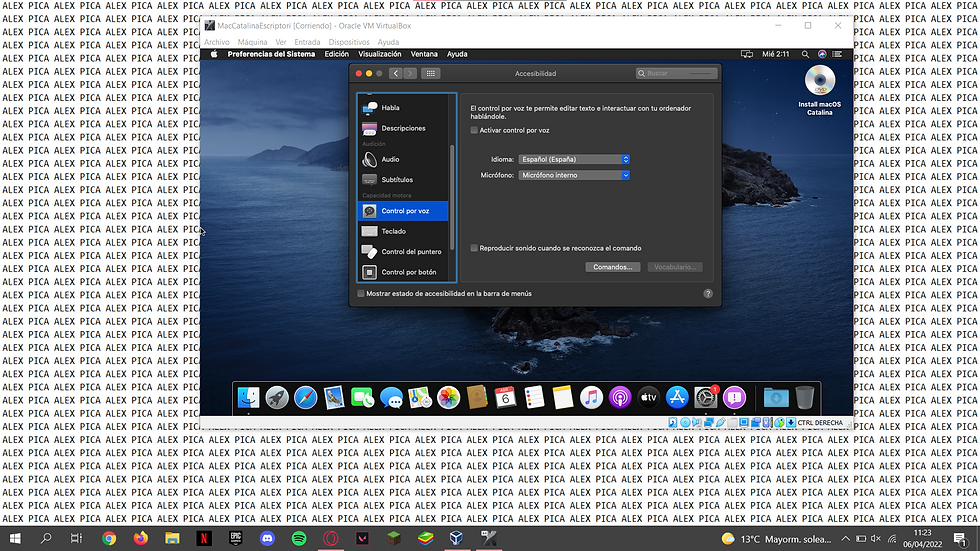Open Notes from the dock
The height and width of the screenshot is (551, 980).
click(562, 397)
